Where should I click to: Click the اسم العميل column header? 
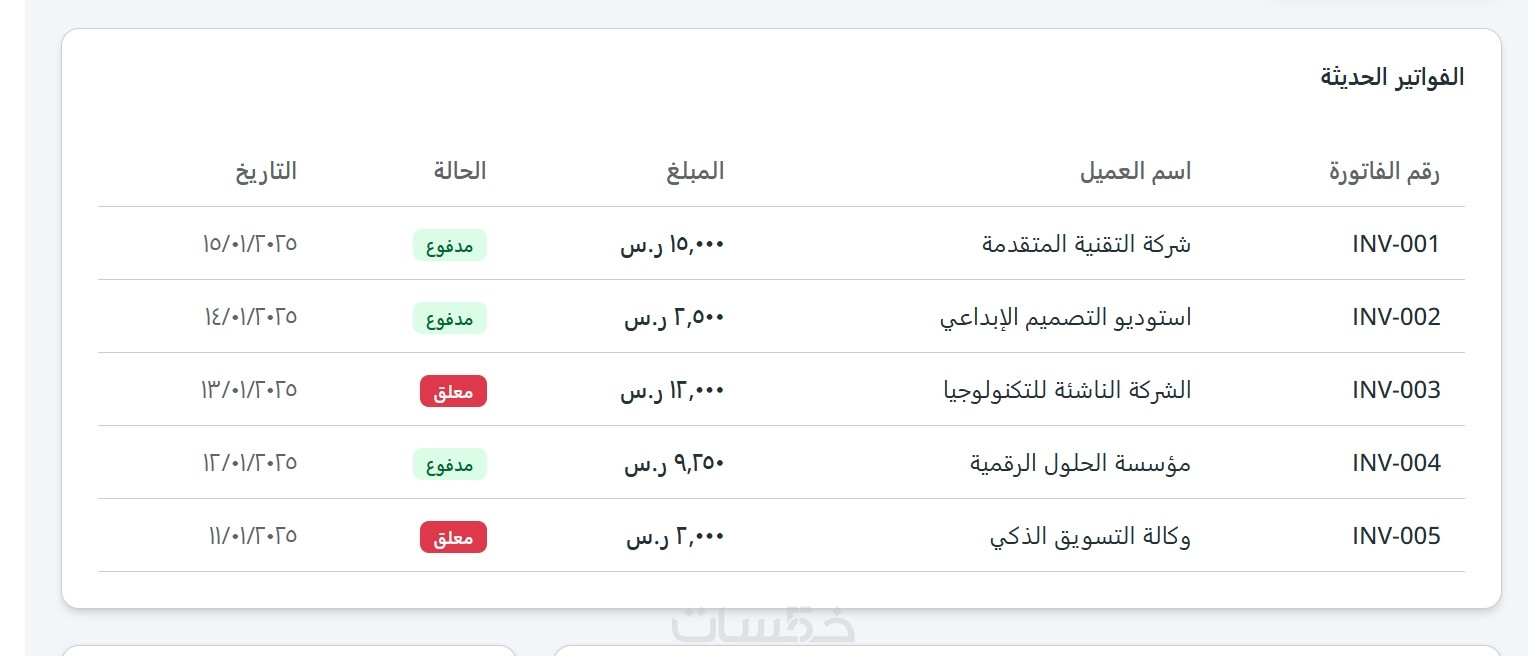tap(1135, 171)
